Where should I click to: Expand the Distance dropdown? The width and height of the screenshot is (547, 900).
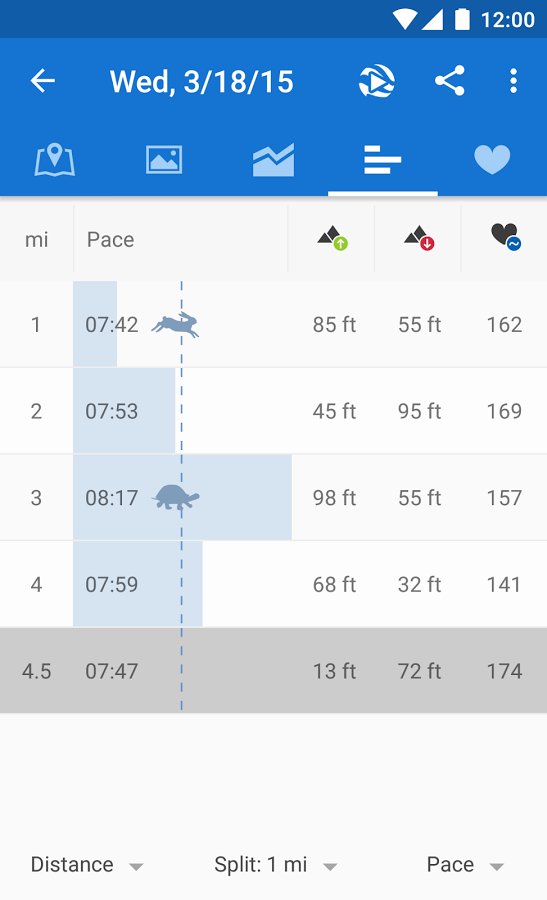[87, 864]
